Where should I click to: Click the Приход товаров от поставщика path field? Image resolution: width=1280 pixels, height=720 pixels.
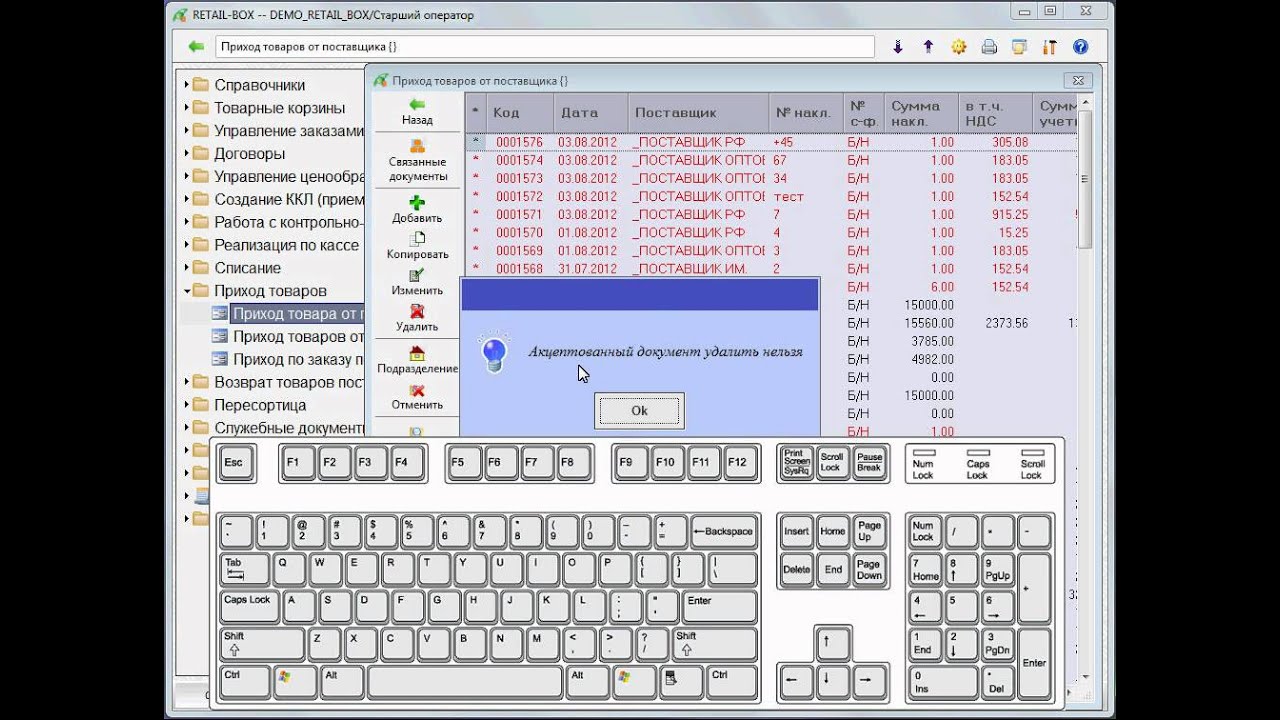pos(545,47)
